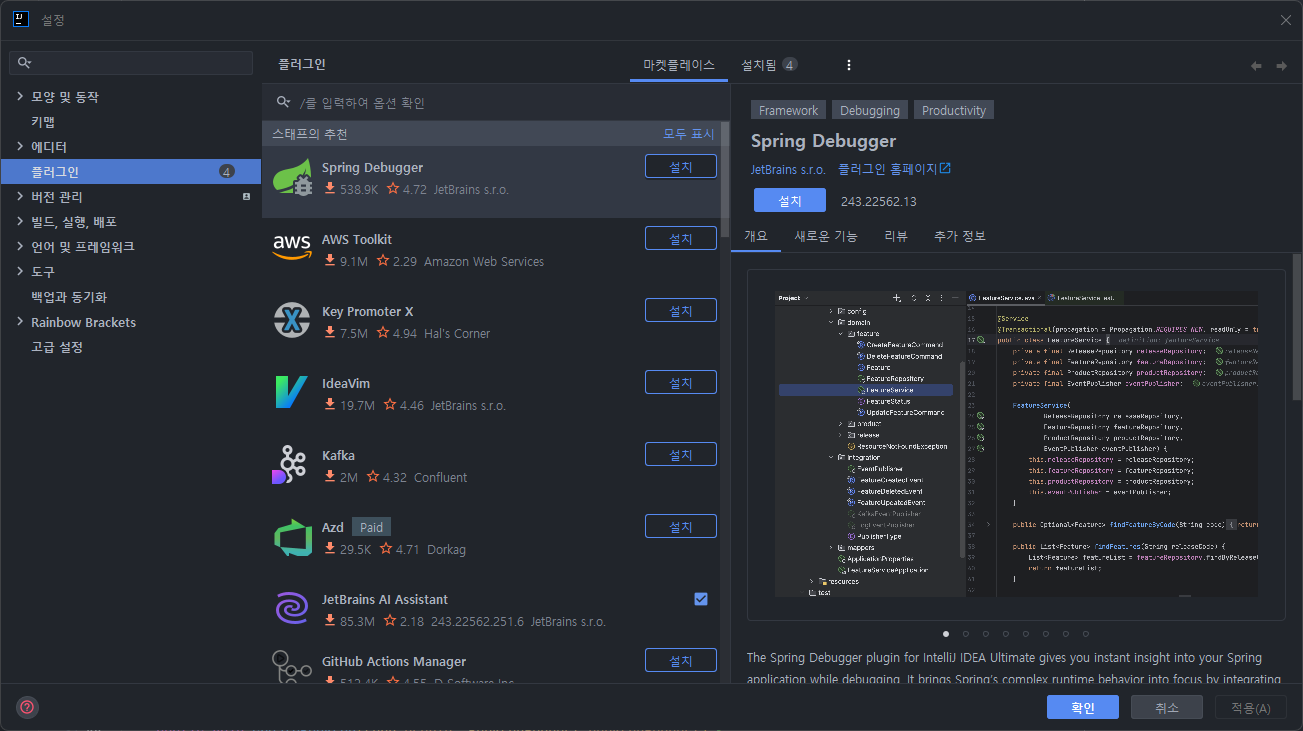
Task: Click the details panel vertical scrollbar
Action: click(x=1297, y=326)
